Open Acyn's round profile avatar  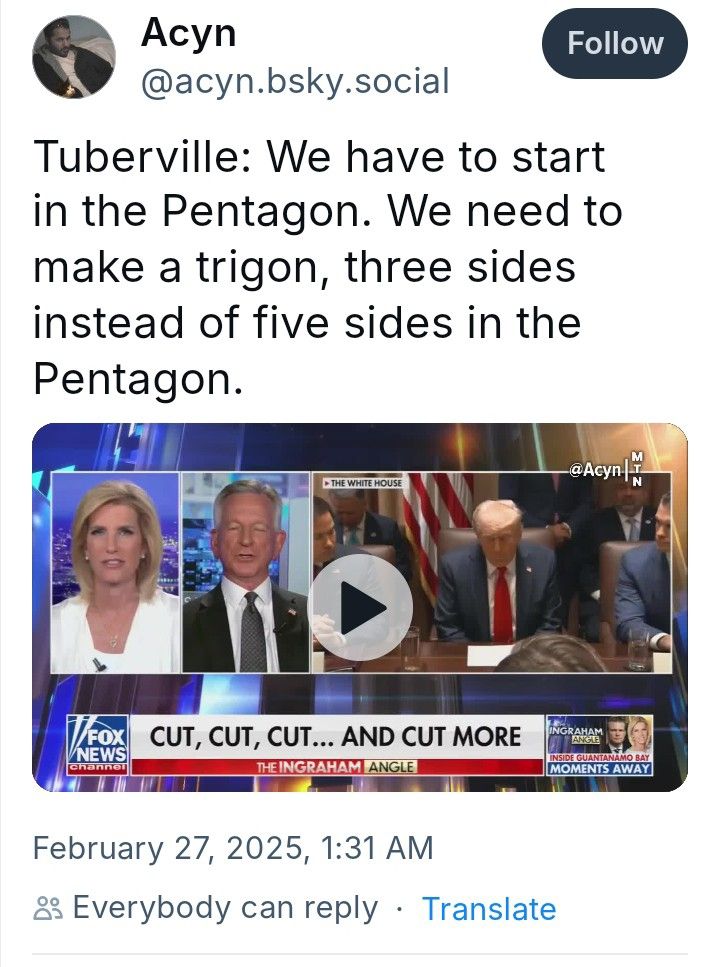click(x=73, y=57)
